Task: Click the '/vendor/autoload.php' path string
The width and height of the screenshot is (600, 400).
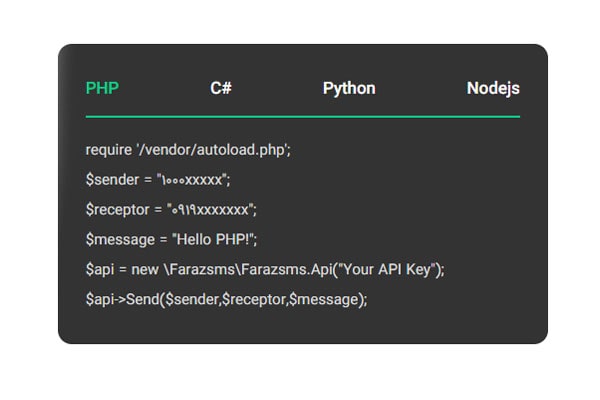Action: click(212, 150)
